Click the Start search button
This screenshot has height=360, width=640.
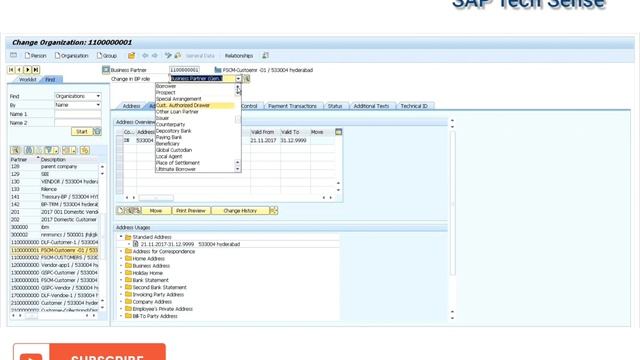[x=82, y=131]
